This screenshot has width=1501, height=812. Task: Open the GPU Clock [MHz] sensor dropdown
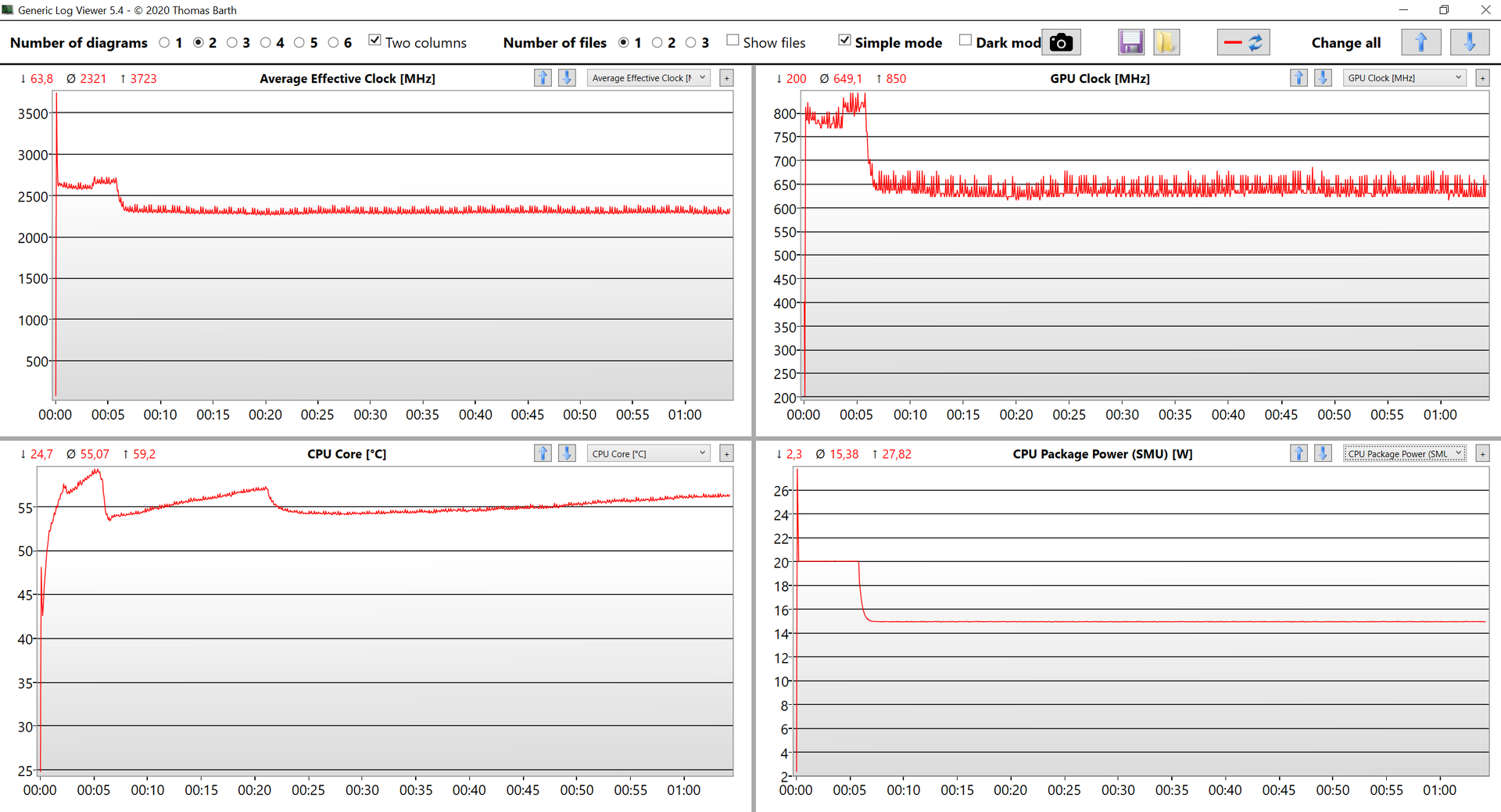click(x=1405, y=78)
